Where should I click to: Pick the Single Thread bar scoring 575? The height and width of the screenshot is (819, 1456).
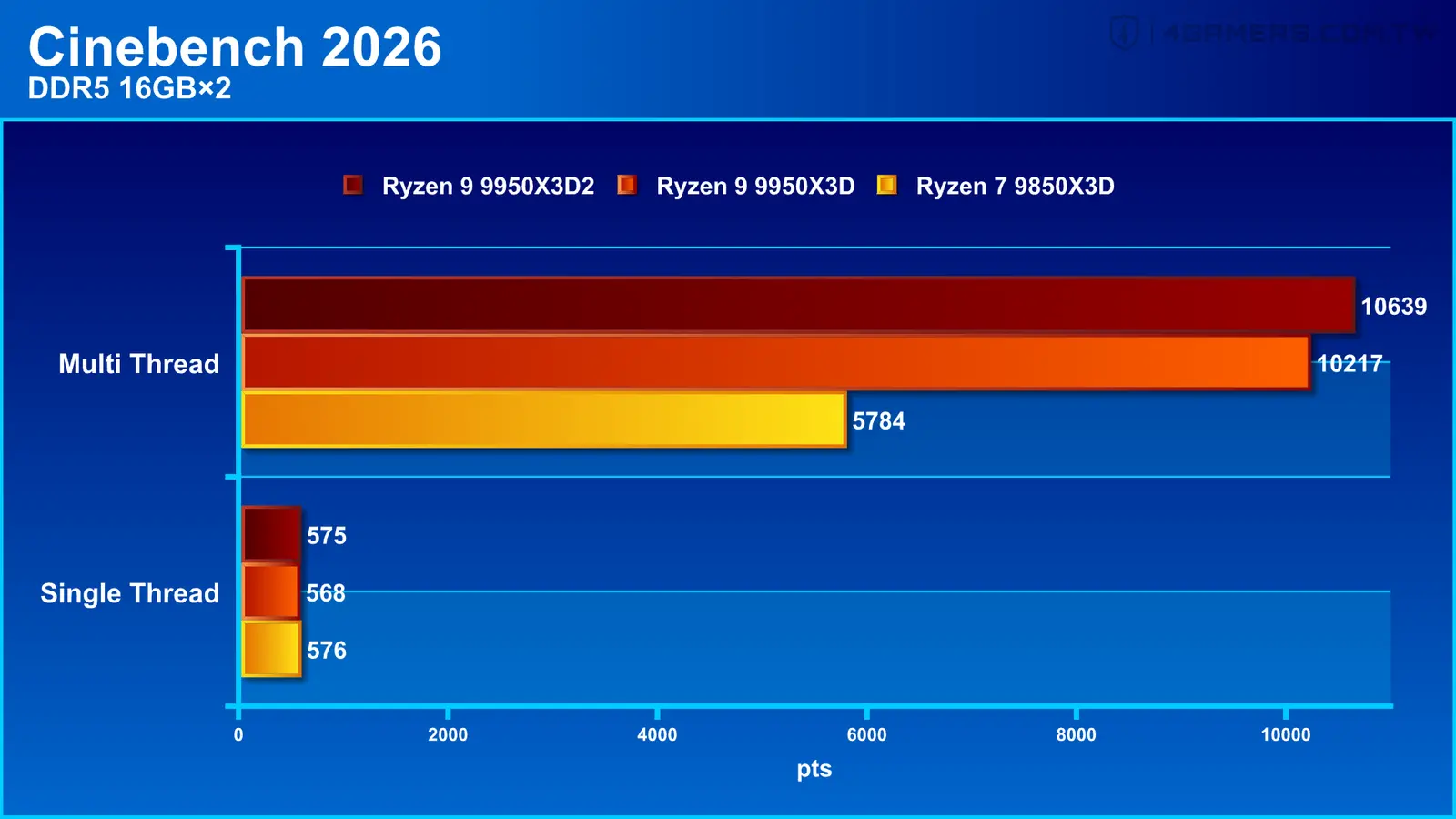[271, 534]
